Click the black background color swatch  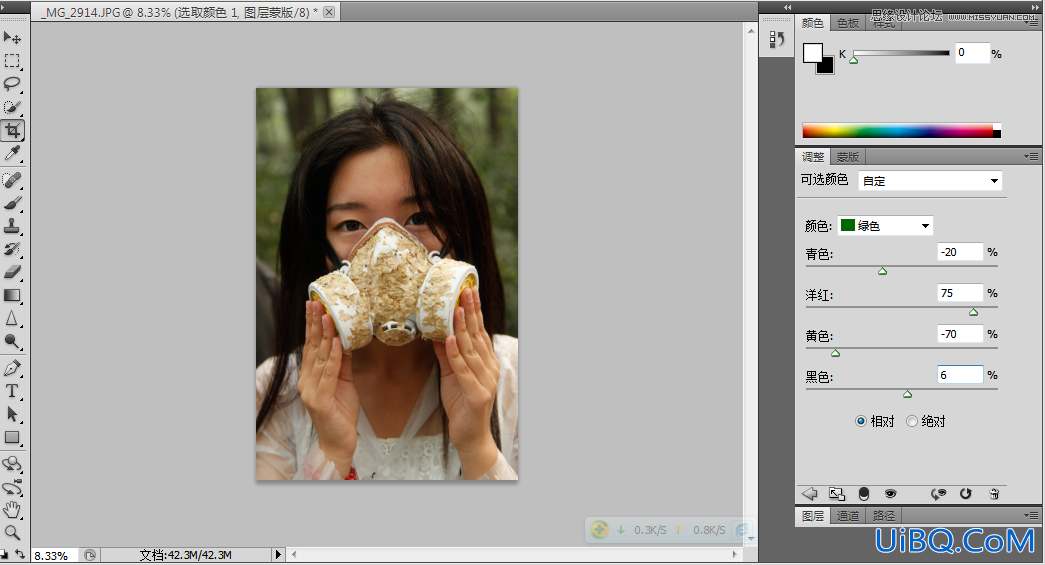(x=827, y=67)
